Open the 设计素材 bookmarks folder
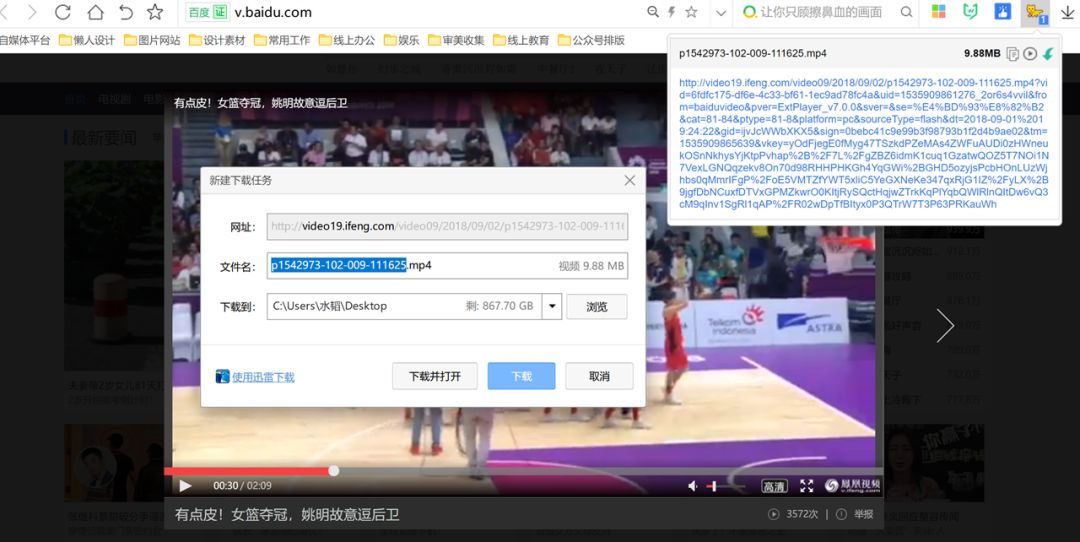Image resolution: width=1080 pixels, height=542 pixels. (x=217, y=40)
